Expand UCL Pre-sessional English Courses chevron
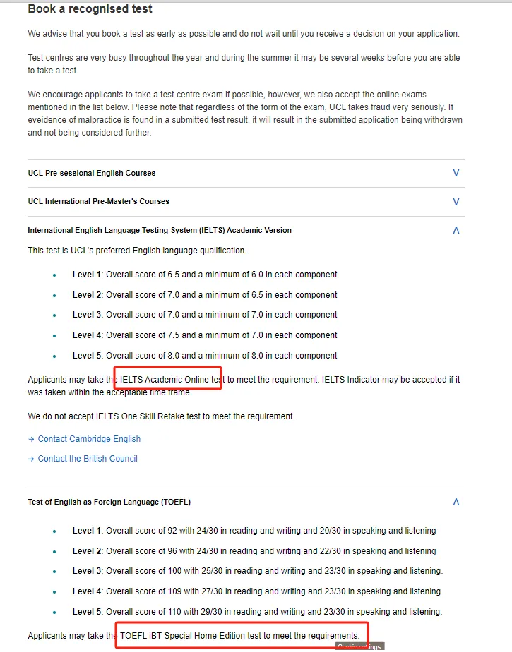Screen dimensions: 512x652 (x=456, y=173)
